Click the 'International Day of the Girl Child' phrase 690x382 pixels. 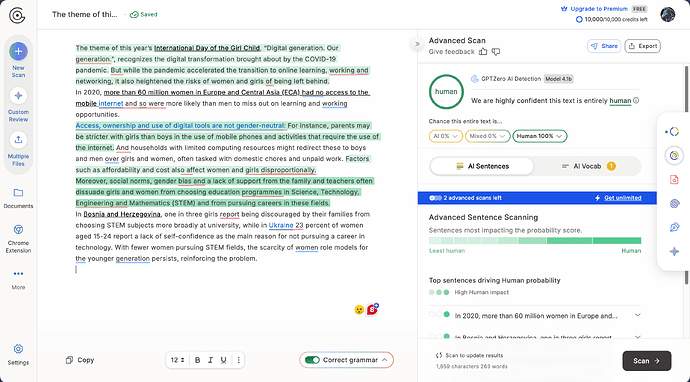[207, 48]
